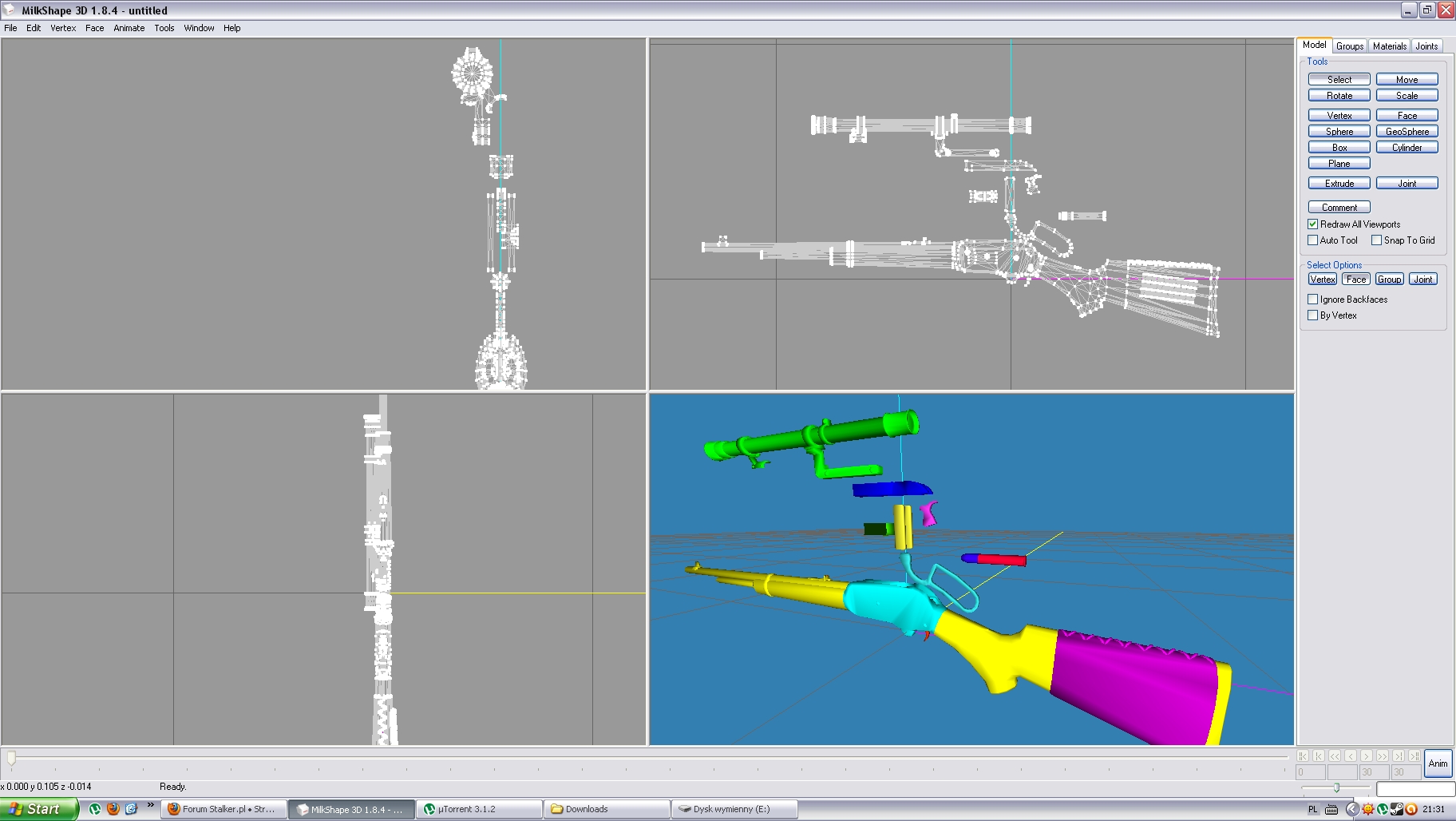Toggle the Anim mode button

[1438, 763]
